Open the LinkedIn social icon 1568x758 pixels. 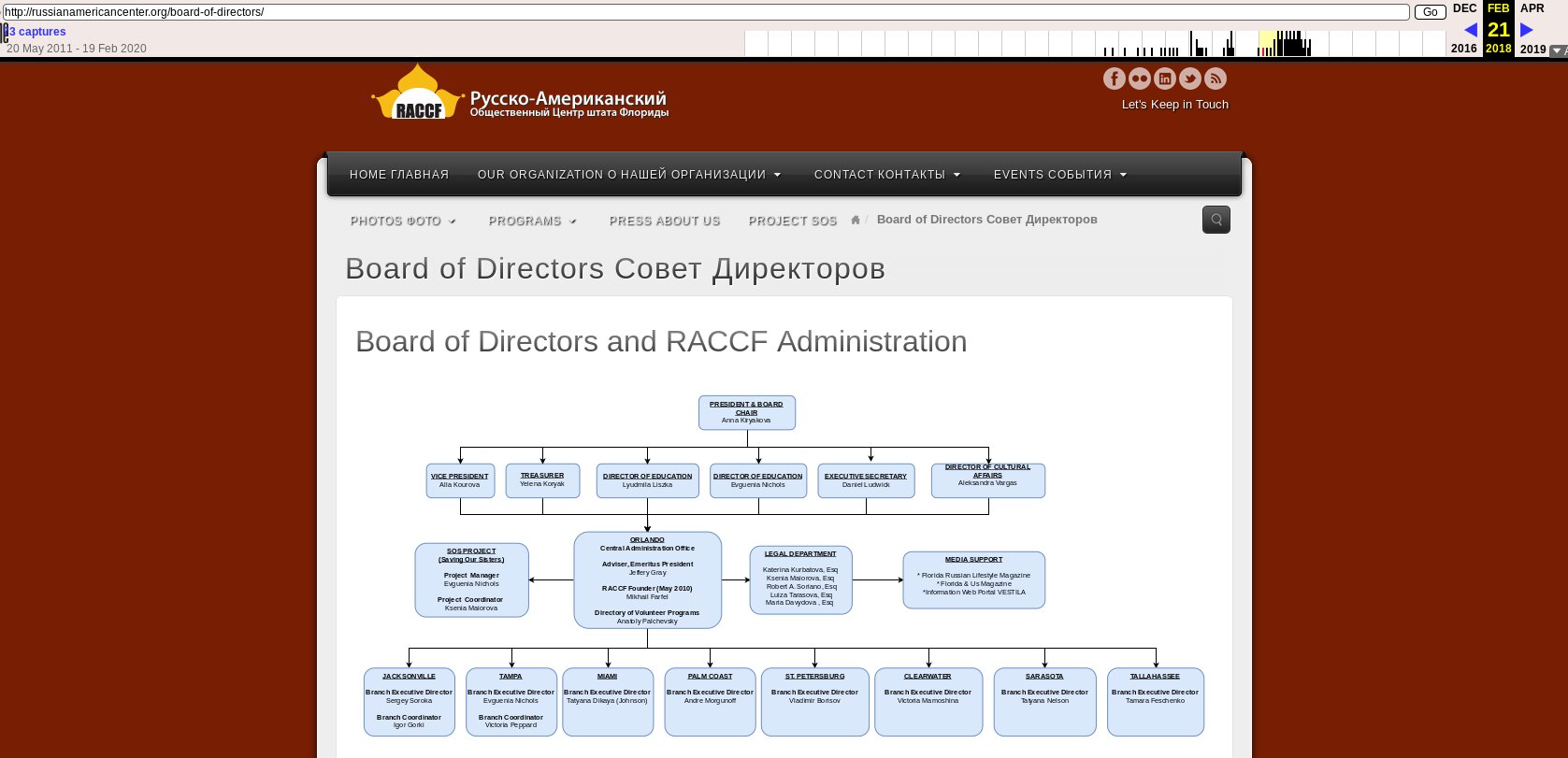[x=1164, y=79]
